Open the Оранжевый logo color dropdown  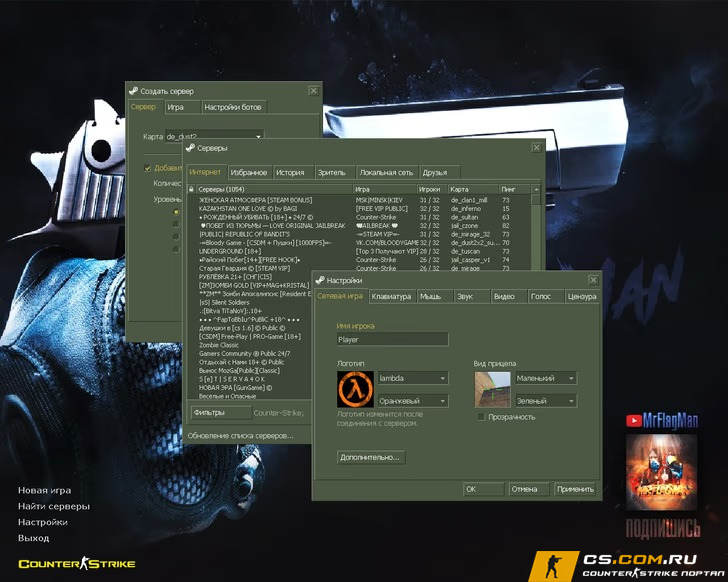tap(413, 401)
